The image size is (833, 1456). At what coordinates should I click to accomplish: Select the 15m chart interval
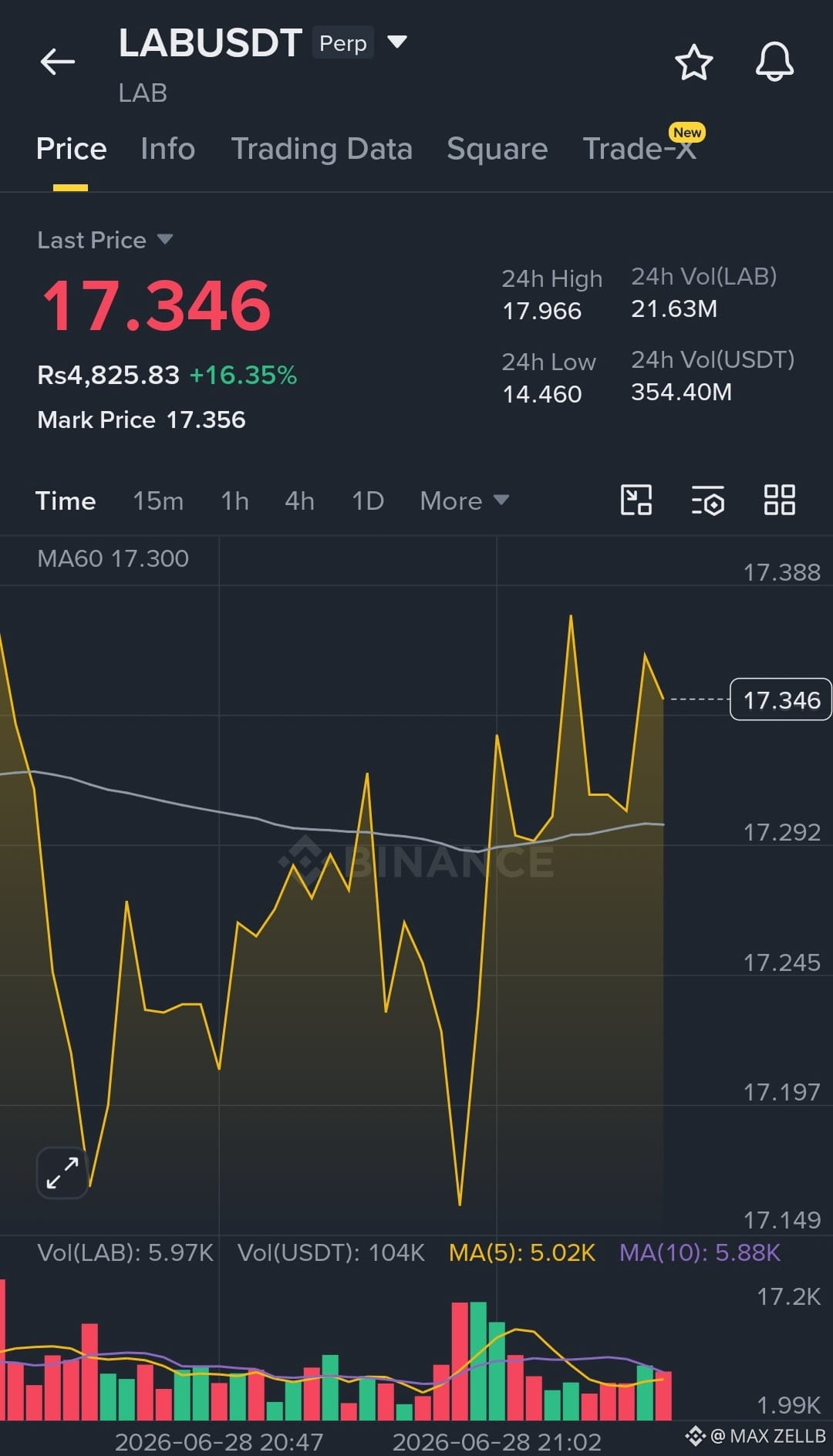click(x=158, y=501)
